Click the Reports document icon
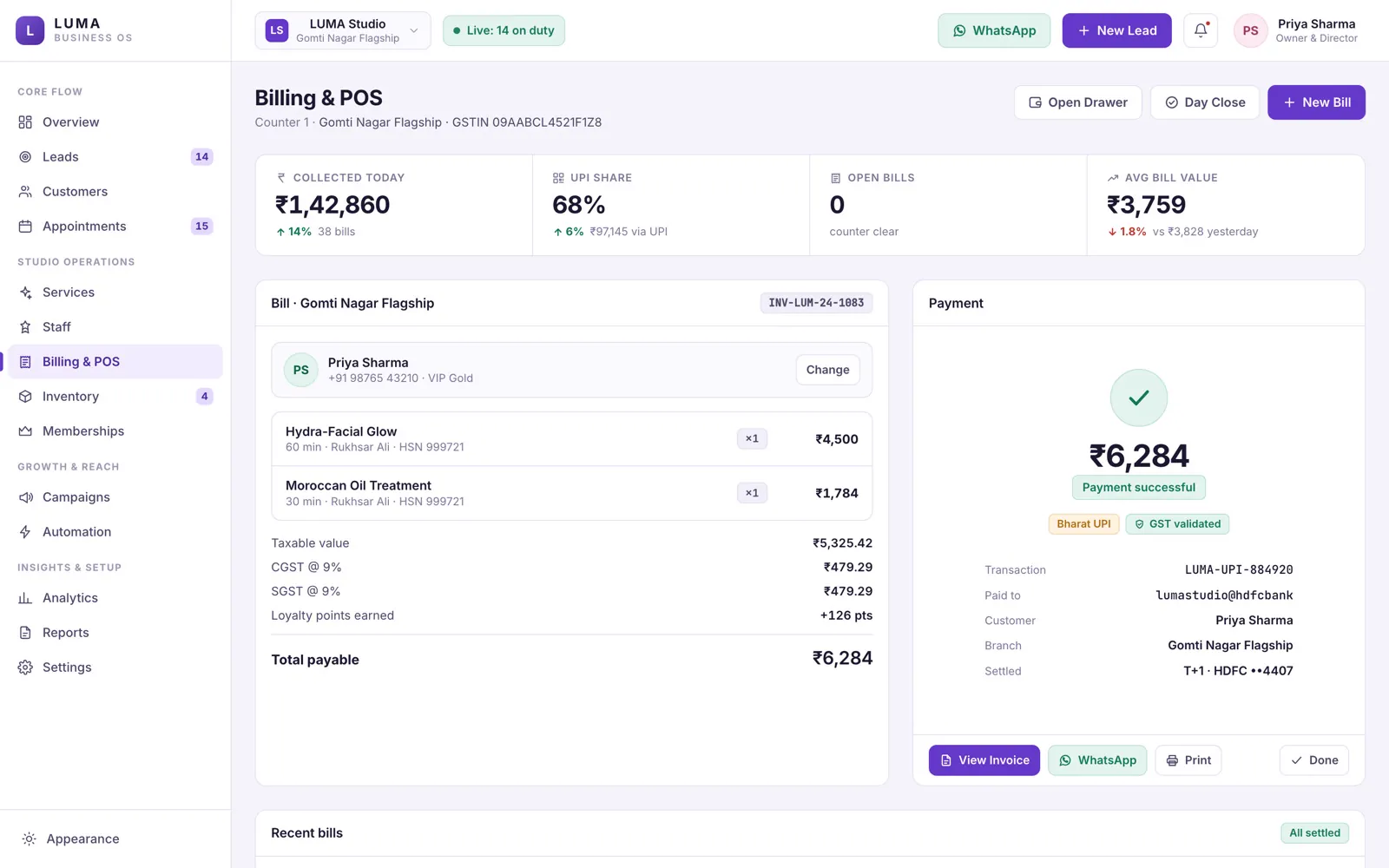 [x=25, y=633]
